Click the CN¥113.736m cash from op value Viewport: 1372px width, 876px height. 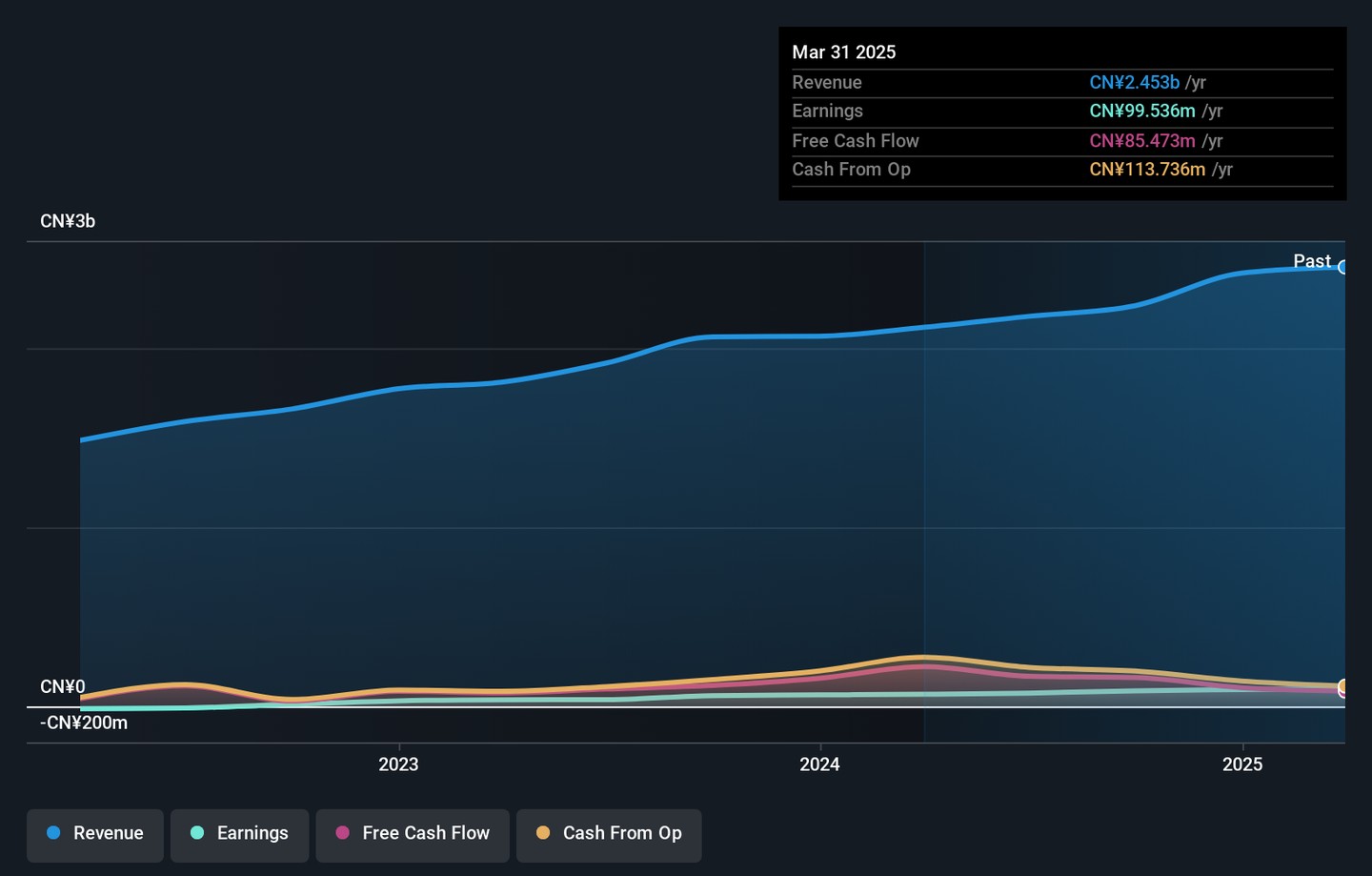coord(1146,170)
